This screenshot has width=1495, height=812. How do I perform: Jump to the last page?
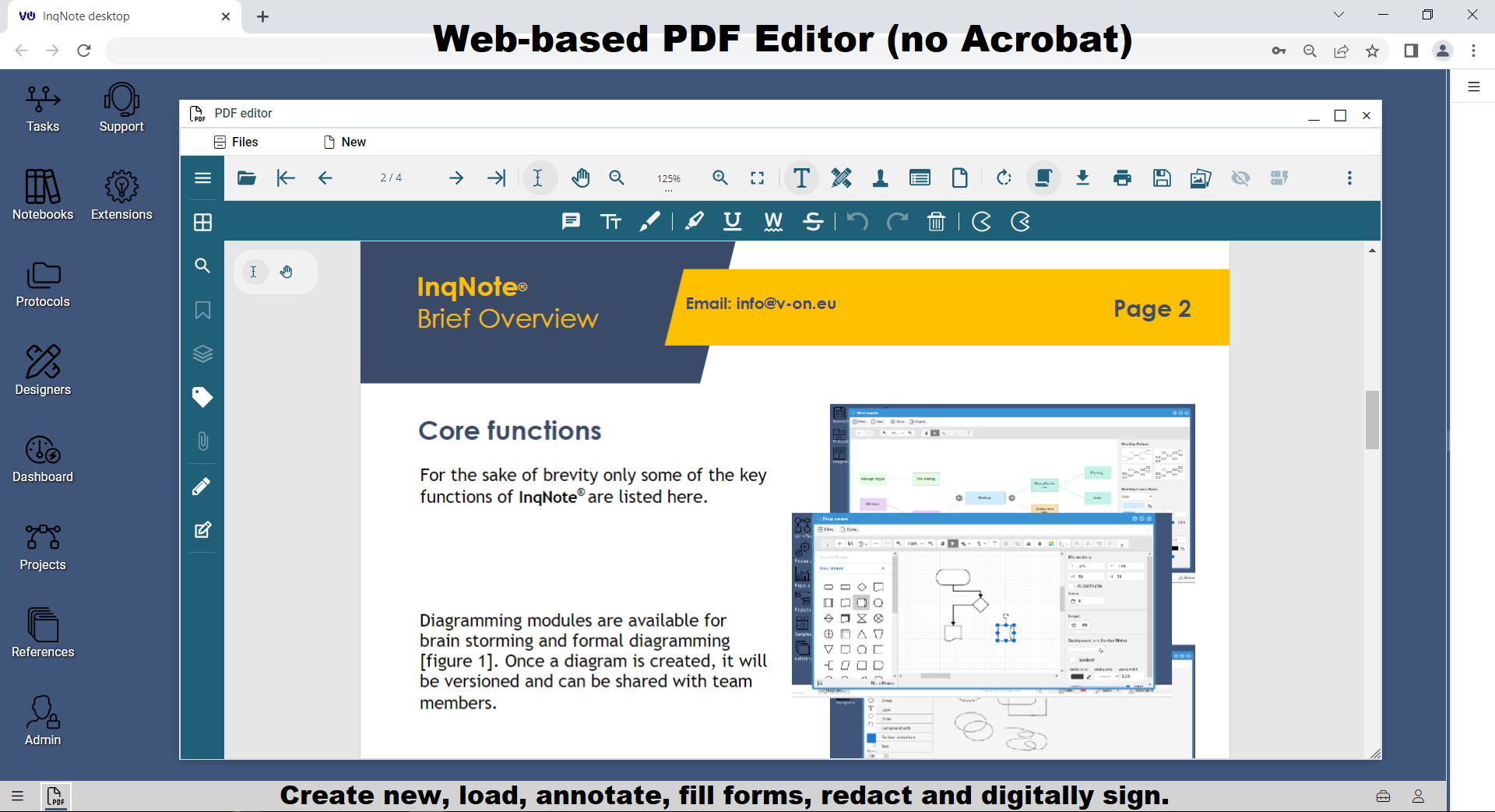496,178
